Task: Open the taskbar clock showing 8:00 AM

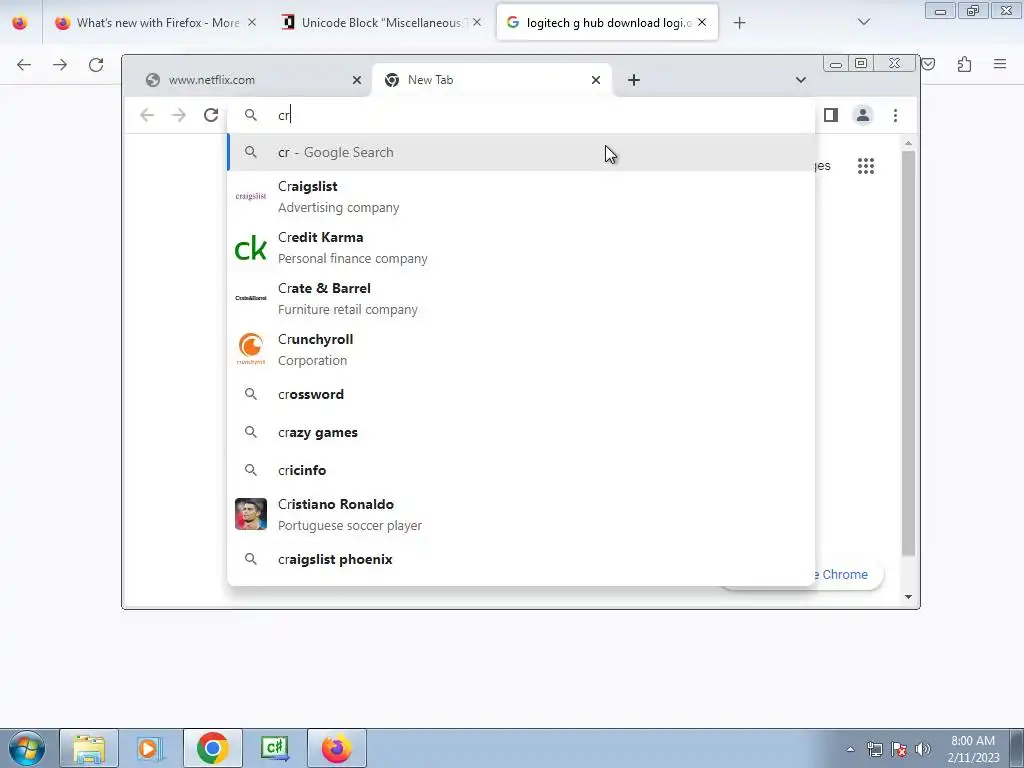Action: pos(973,749)
